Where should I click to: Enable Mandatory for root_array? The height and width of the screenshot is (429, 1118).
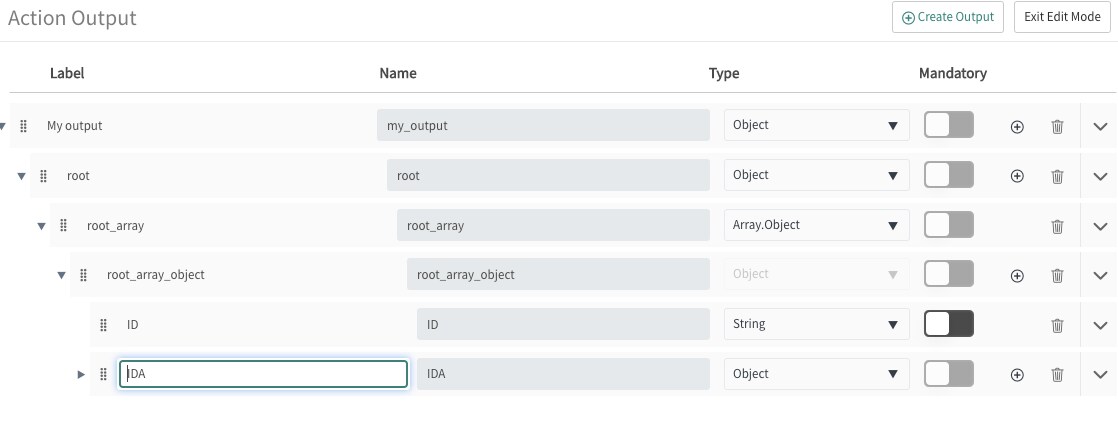pos(949,225)
